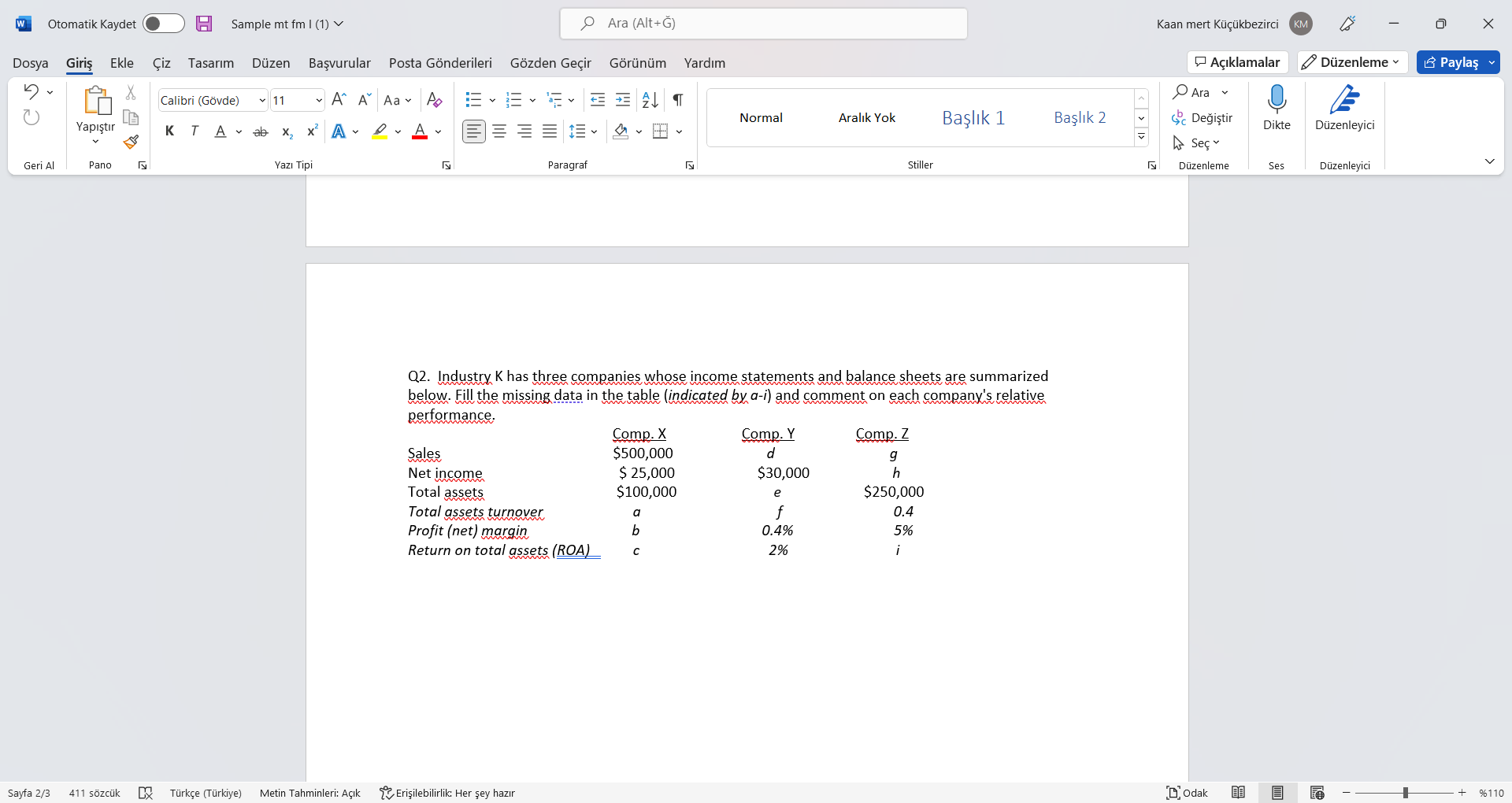Open the Dosya menu
This screenshot has height=803, width=1512.
31,63
